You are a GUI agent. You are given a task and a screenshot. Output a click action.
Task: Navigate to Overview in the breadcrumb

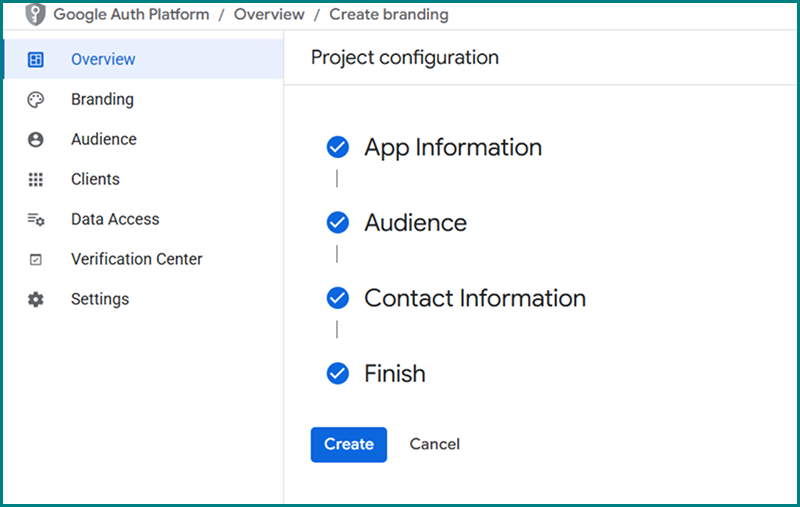click(x=269, y=15)
